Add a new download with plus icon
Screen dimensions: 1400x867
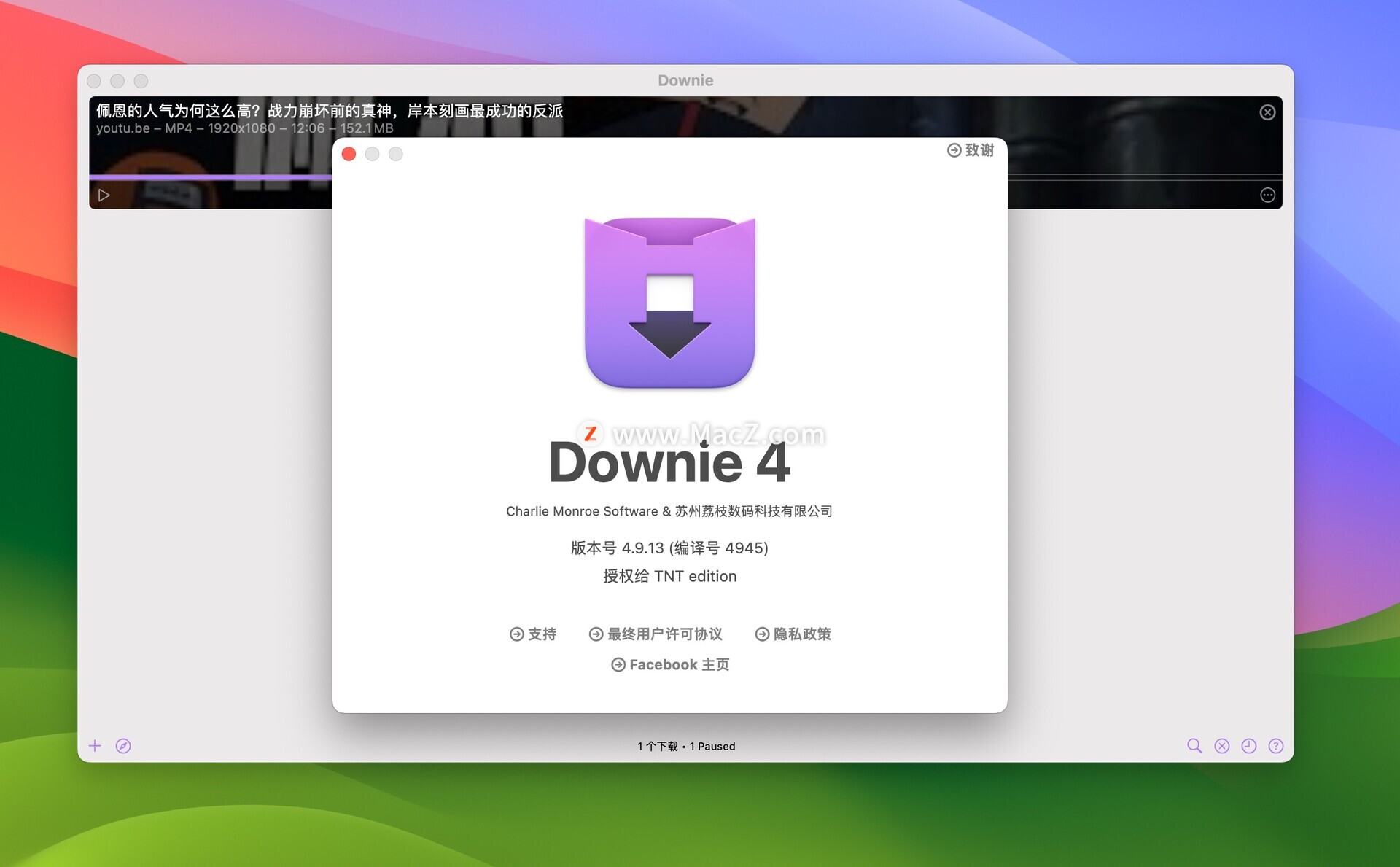[x=95, y=745]
